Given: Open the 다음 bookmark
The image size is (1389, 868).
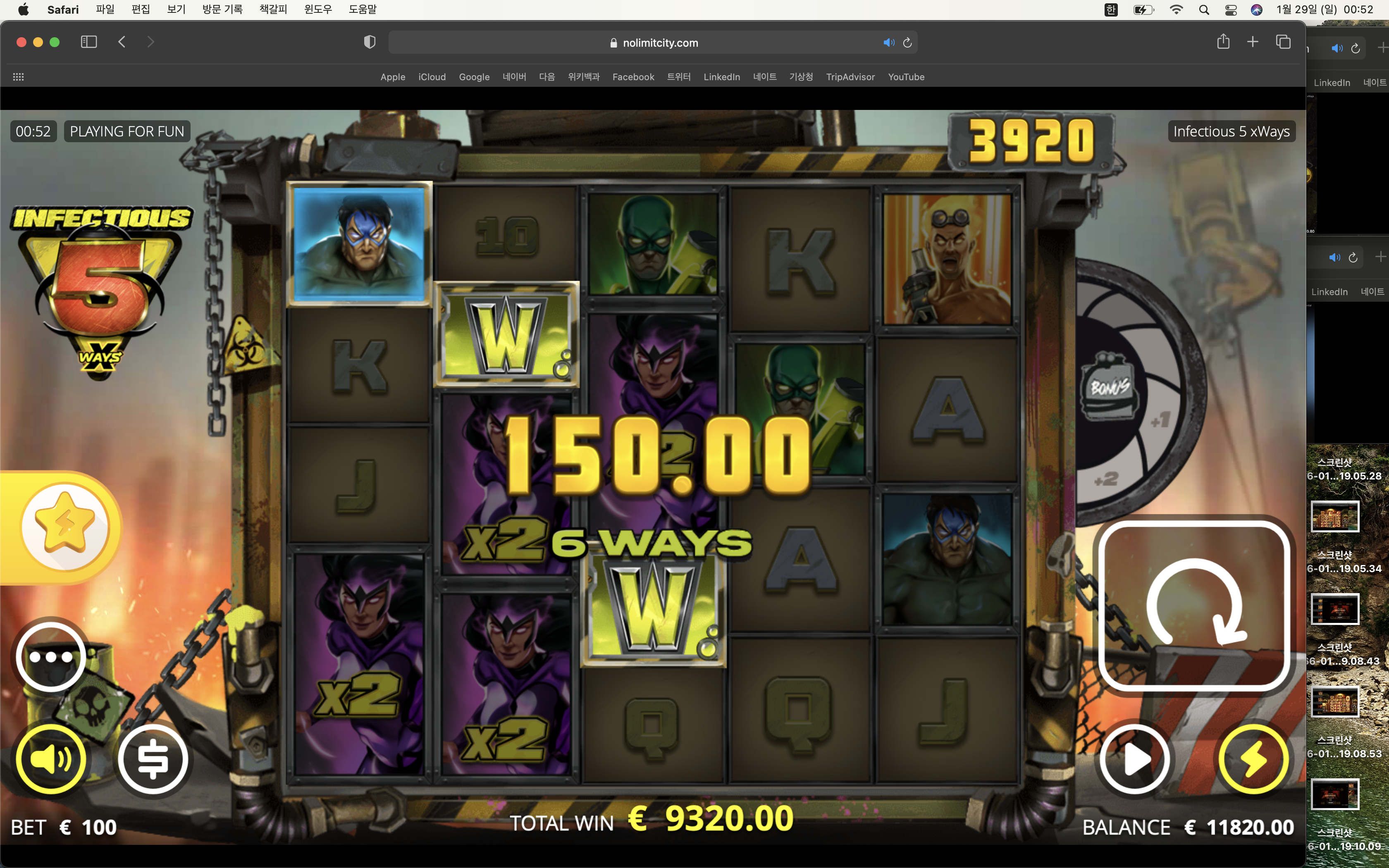Looking at the screenshot, I should point(547,77).
